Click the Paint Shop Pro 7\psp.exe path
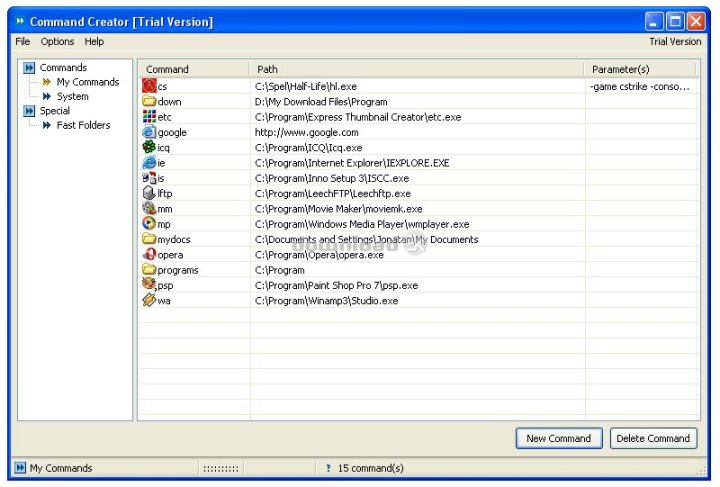The height and width of the screenshot is (487, 720). (x=336, y=285)
